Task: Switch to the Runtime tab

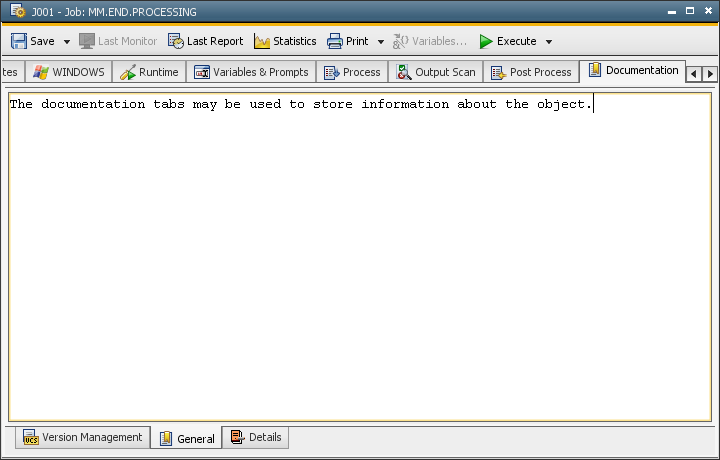Action: pyautogui.click(x=149, y=72)
